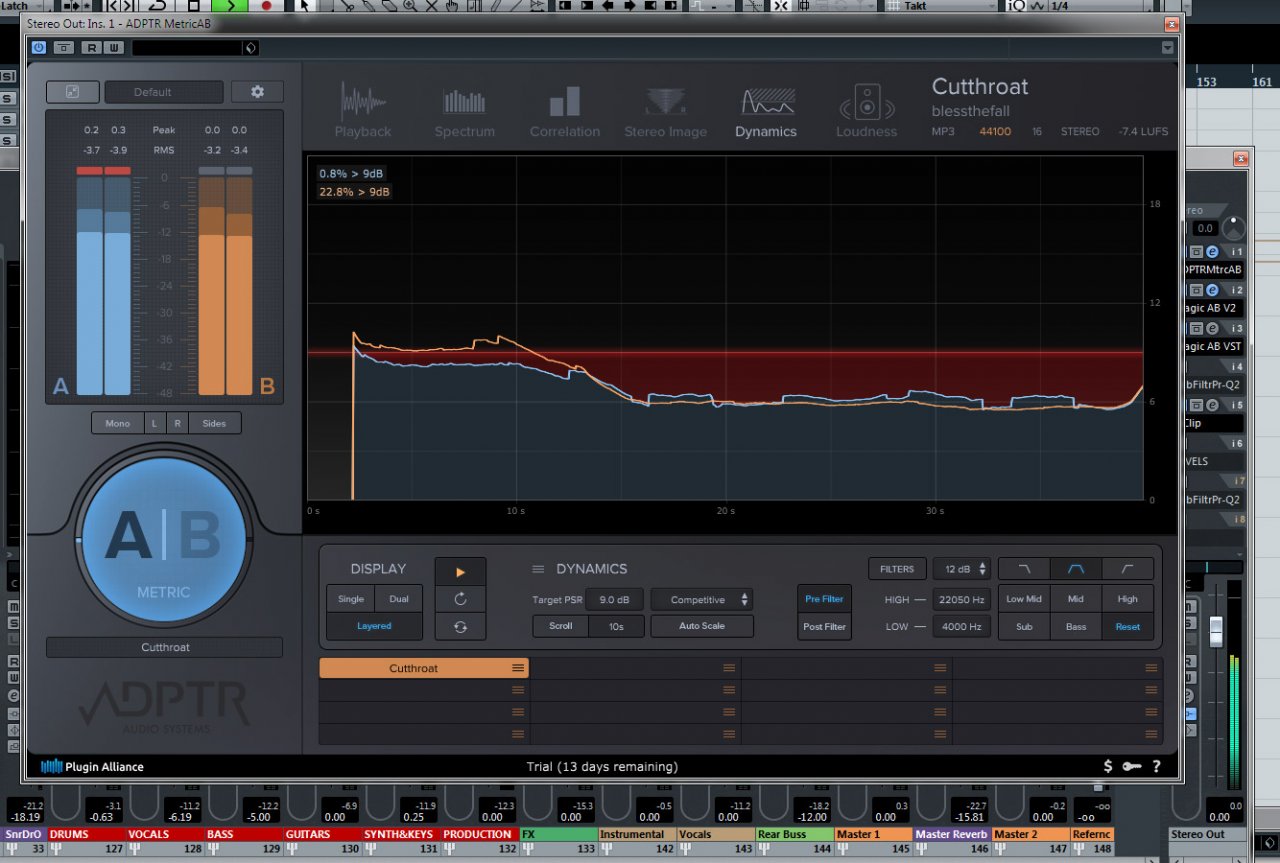Viewport: 1280px width, 863px height.
Task: Select the Bass filter preset
Action: (x=1076, y=627)
